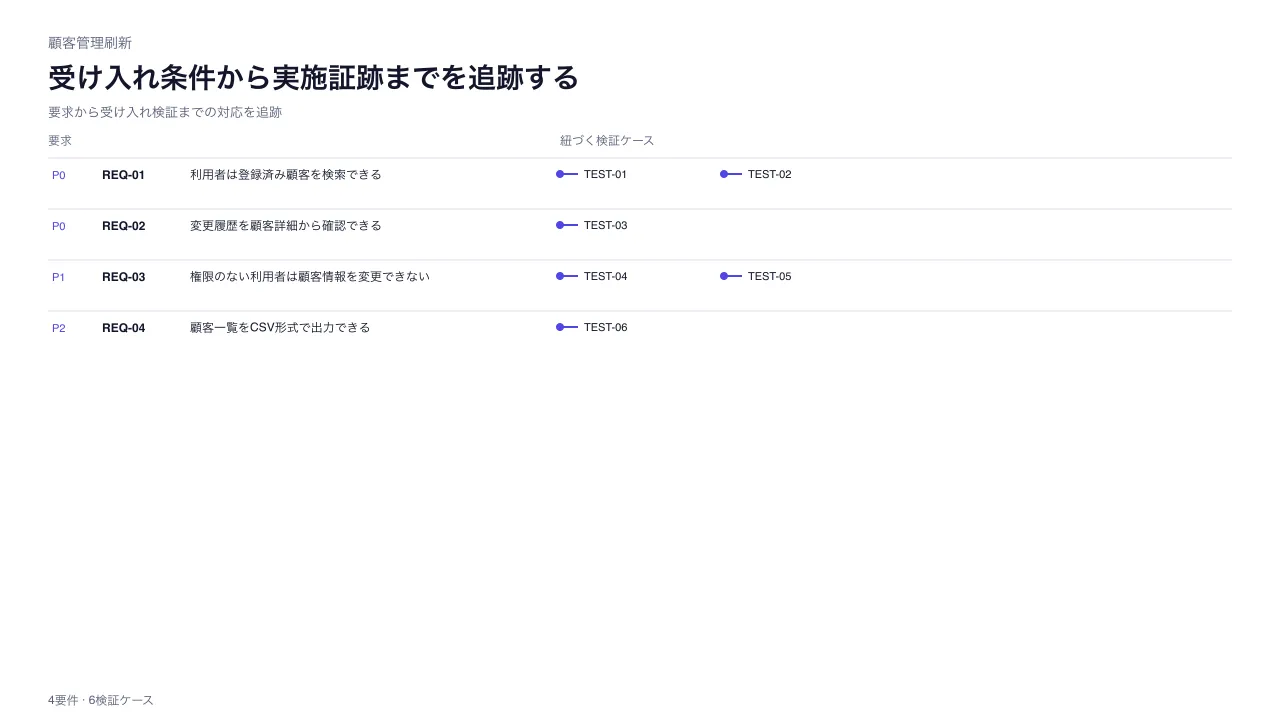Select description 顧客一覧をCSV形式で出力できる

click(280, 327)
